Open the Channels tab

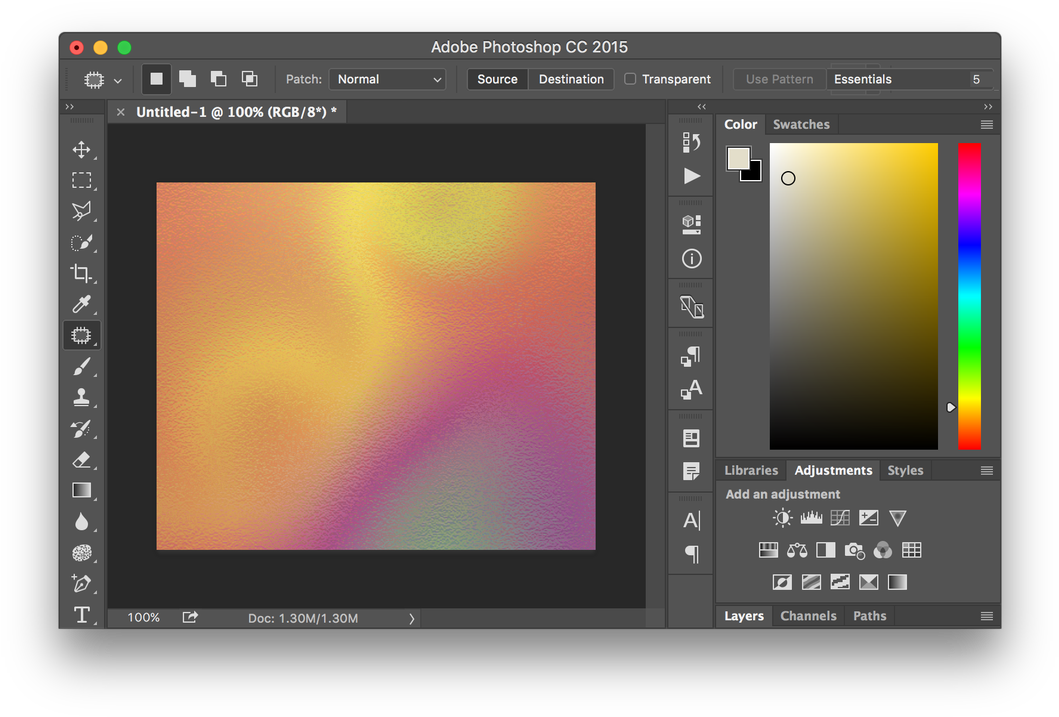coord(808,616)
